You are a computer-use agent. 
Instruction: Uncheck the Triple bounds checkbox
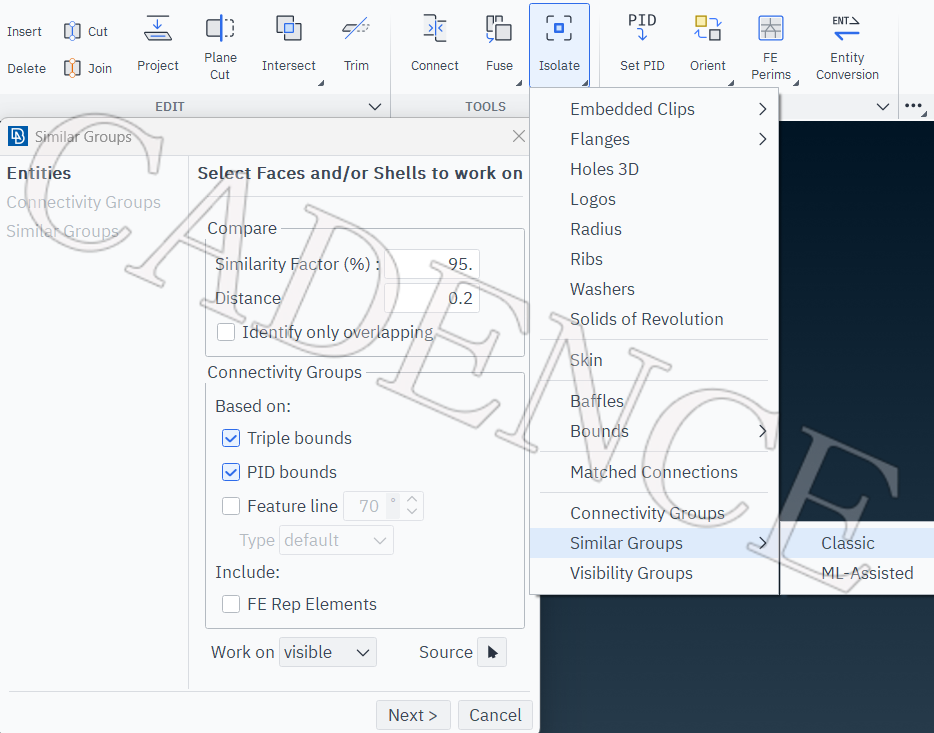coord(231,438)
